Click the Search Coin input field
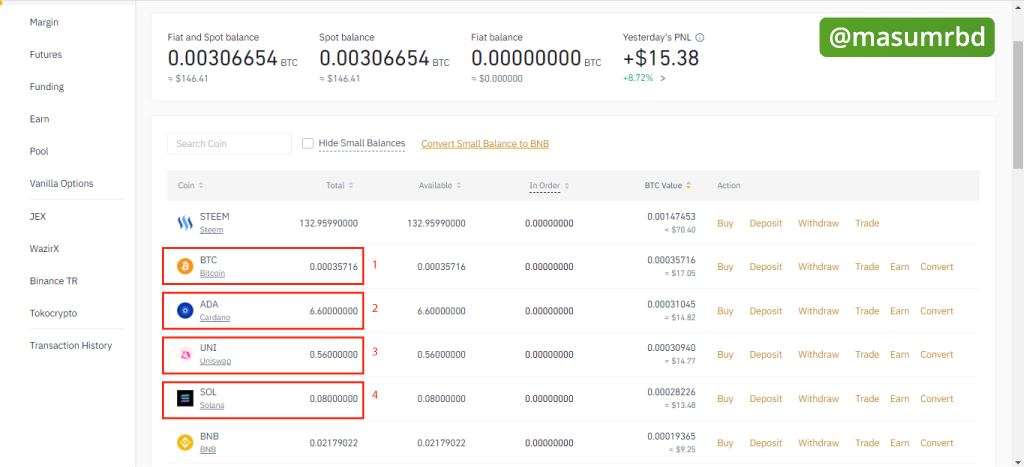This screenshot has height=467, width=1024. pyautogui.click(x=229, y=144)
